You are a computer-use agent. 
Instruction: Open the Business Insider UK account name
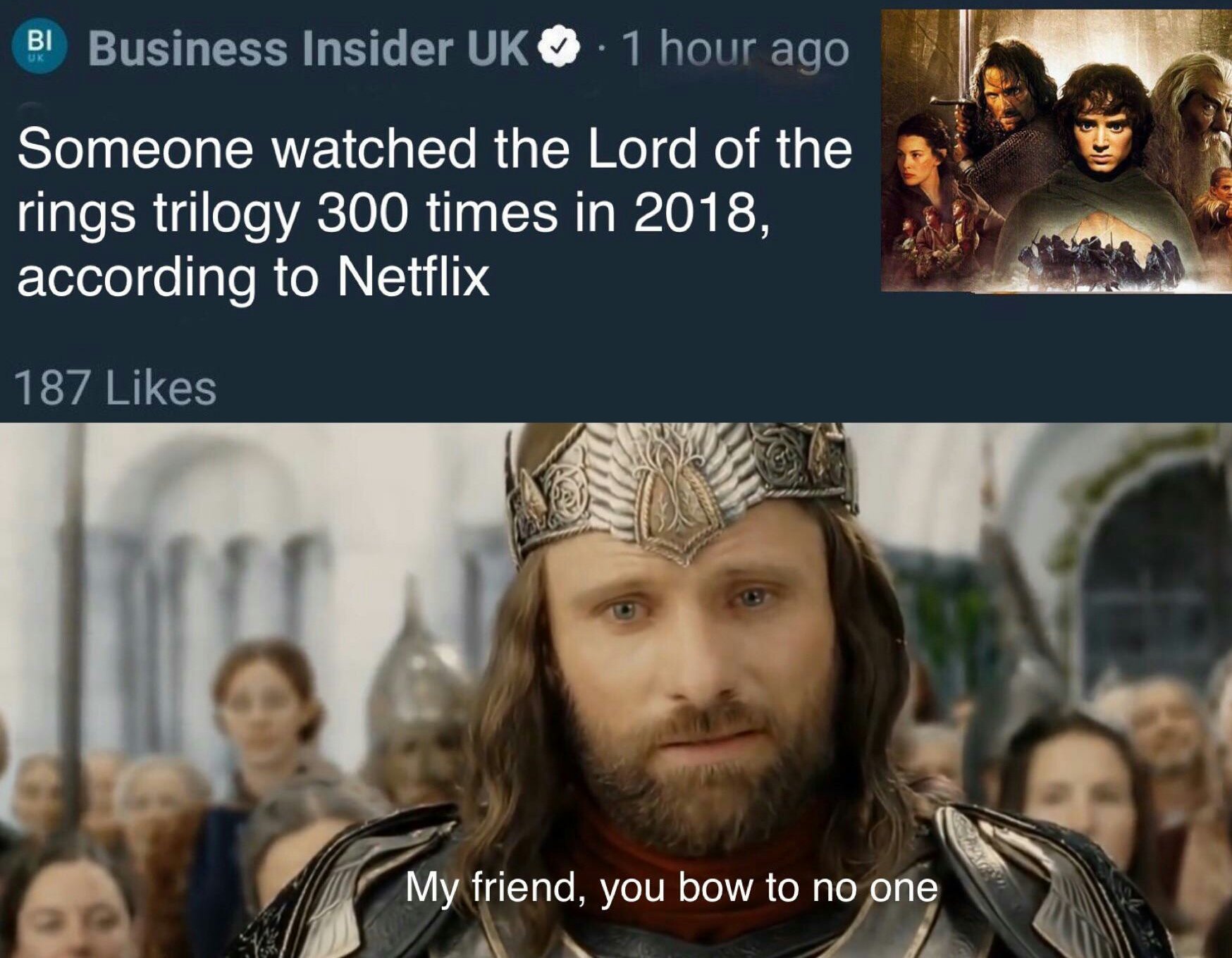pos(309,49)
